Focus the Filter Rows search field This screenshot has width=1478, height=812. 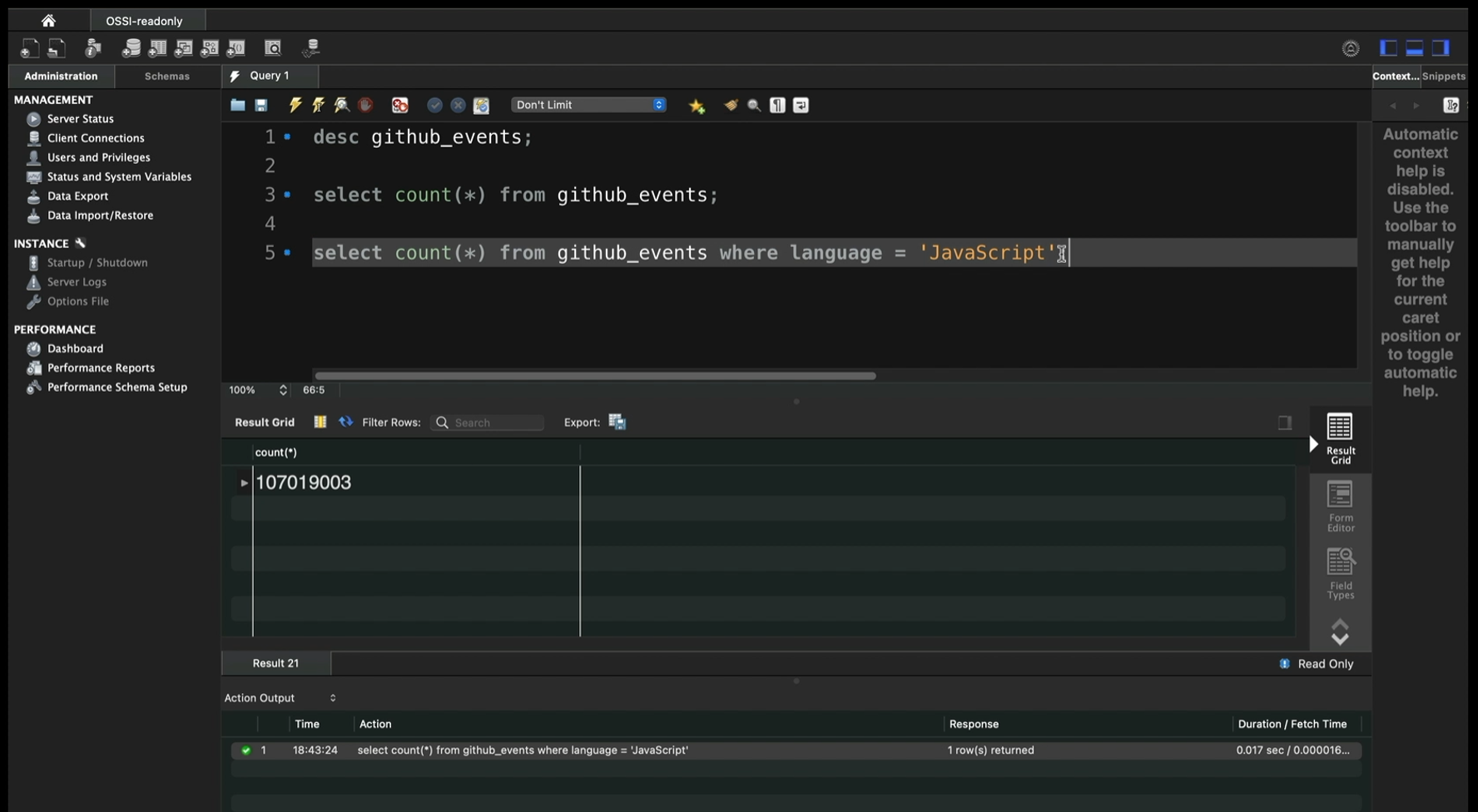pyautogui.click(x=488, y=423)
